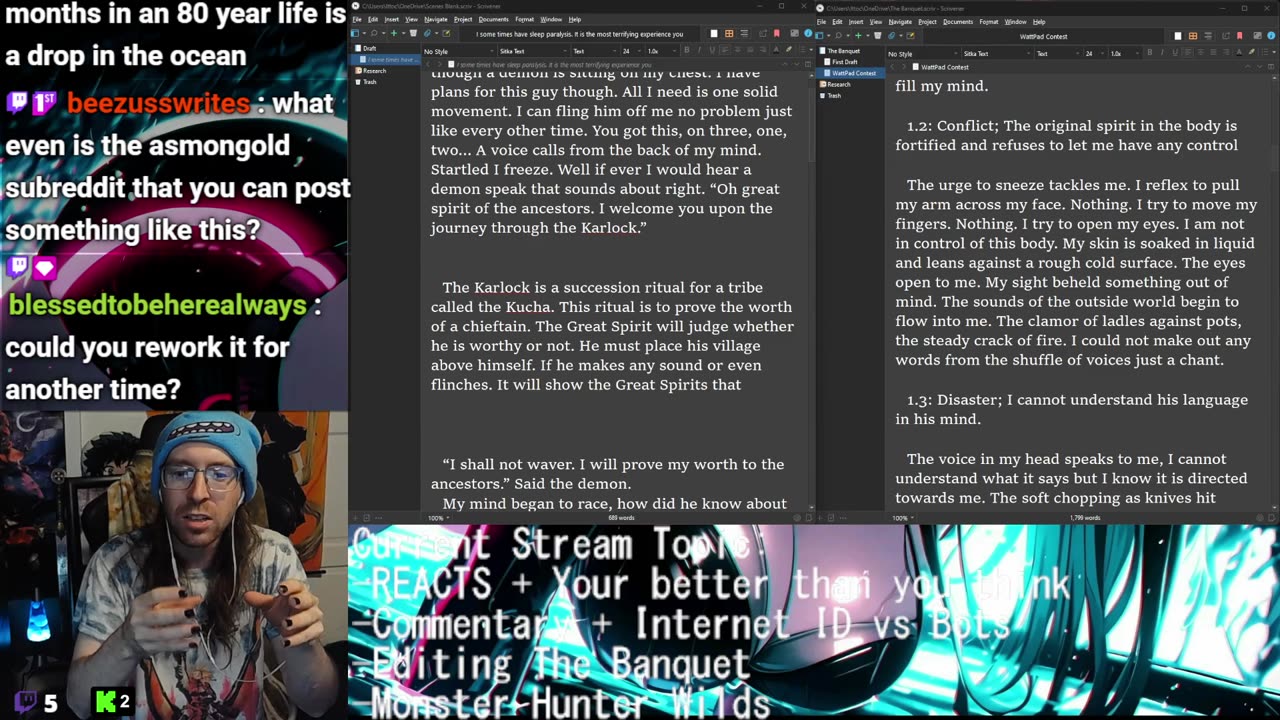
Task: Open 1.0x line spacing dropdown in Scenes Blank window
Action: pyautogui.click(x=661, y=51)
